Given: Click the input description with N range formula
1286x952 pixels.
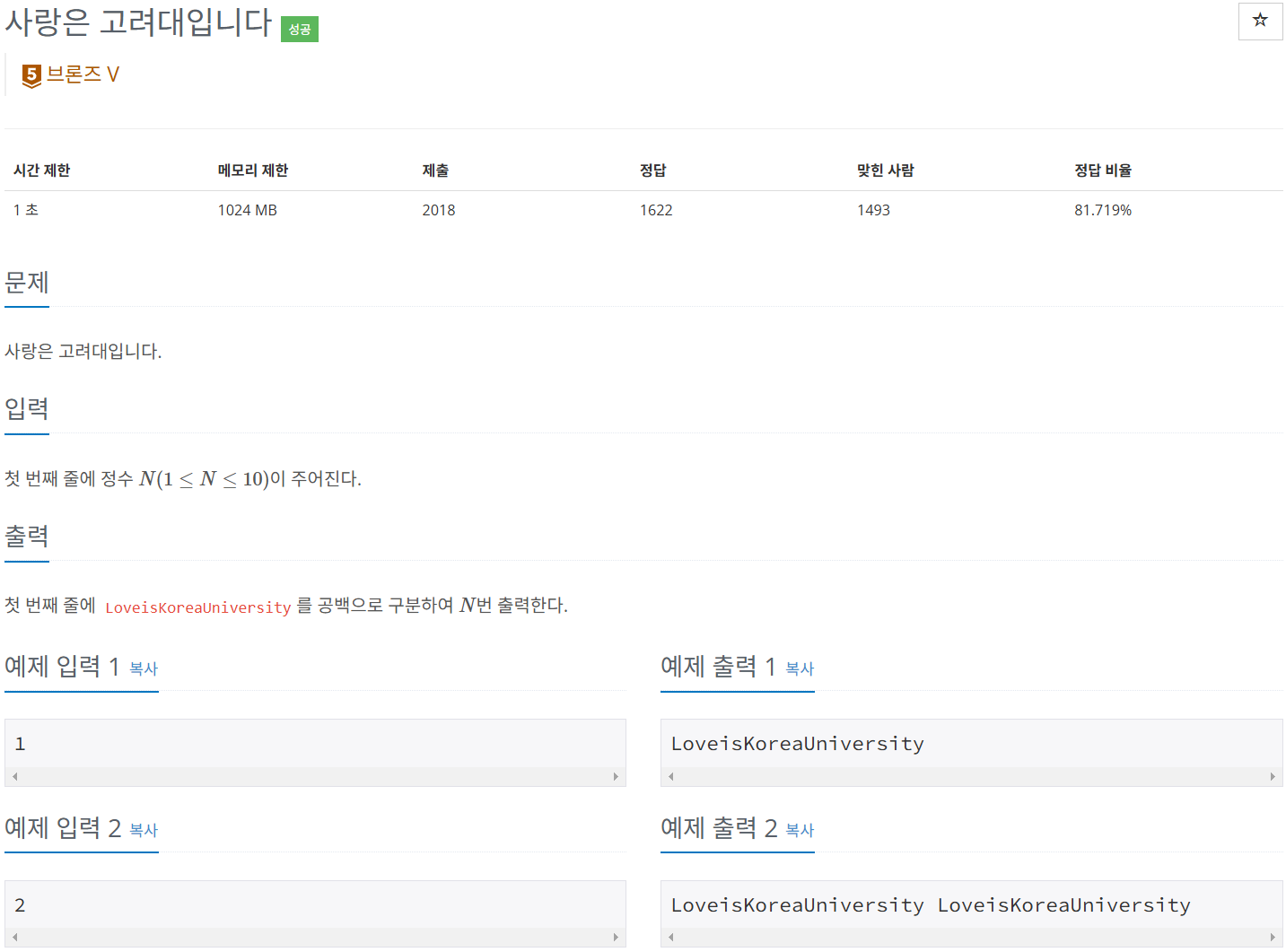Looking at the screenshot, I should coord(183,479).
